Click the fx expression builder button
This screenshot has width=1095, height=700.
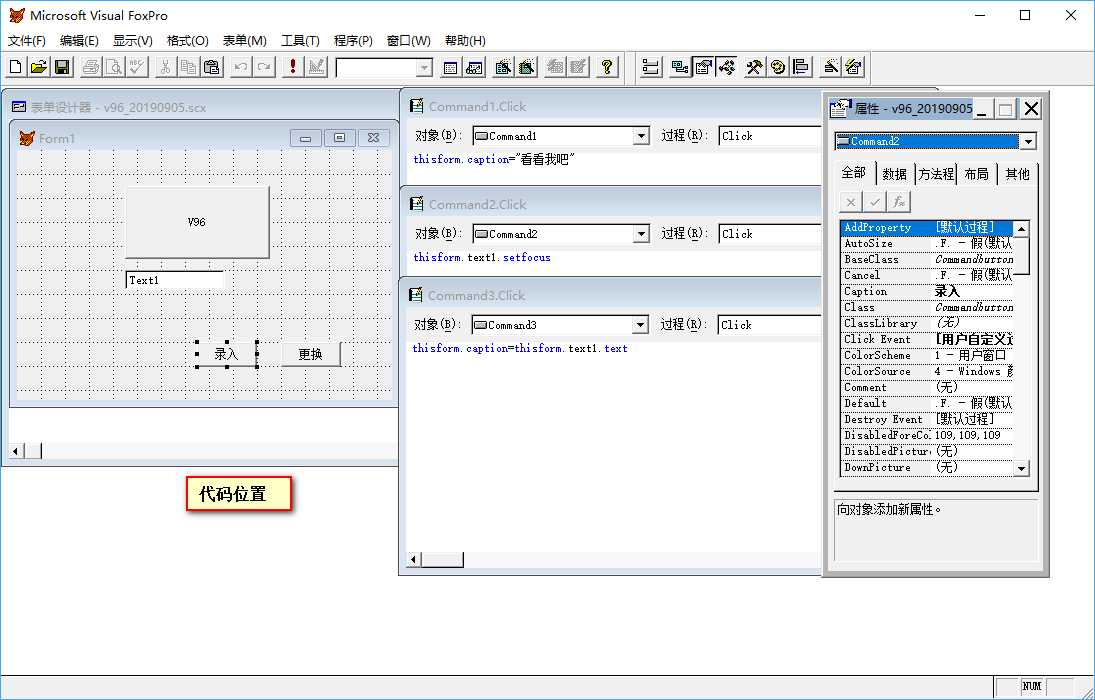click(899, 202)
